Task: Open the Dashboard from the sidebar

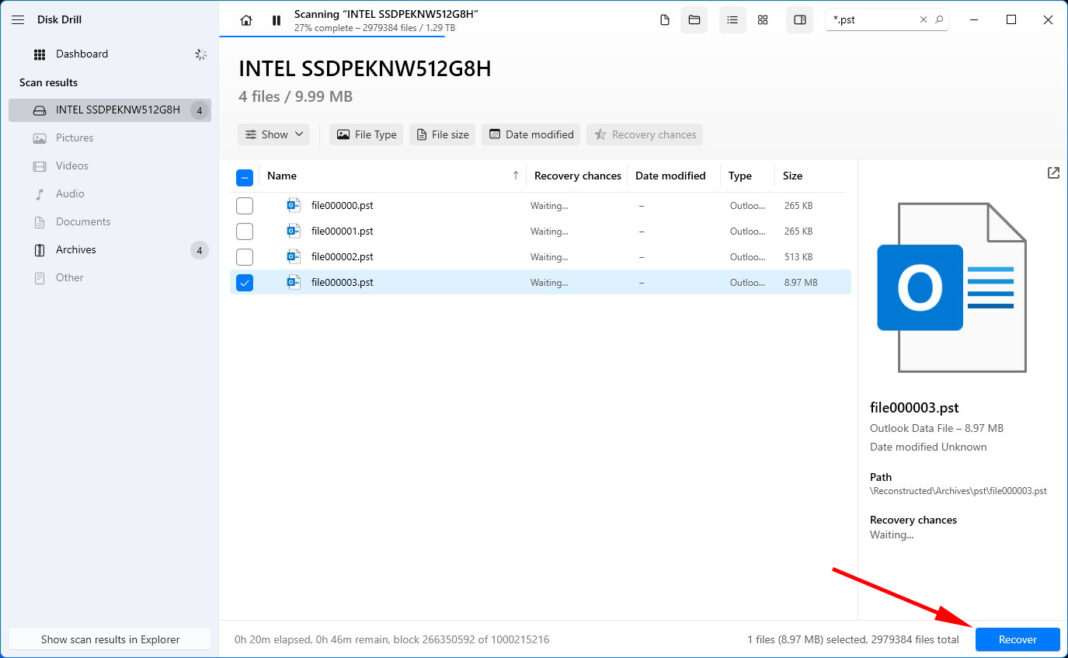Action: pyautogui.click(x=82, y=53)
